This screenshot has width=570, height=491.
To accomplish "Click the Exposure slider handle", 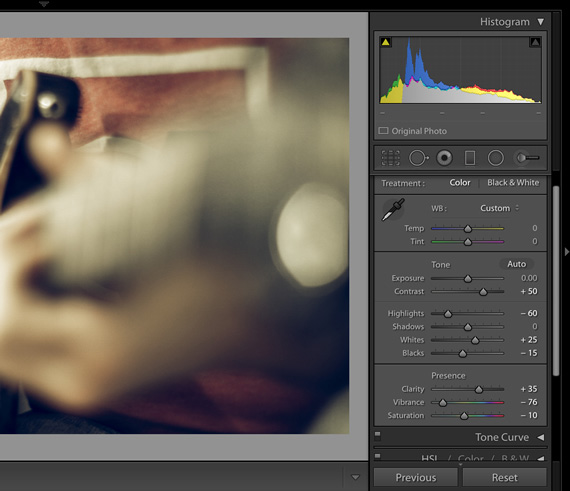I will [468, 279].
